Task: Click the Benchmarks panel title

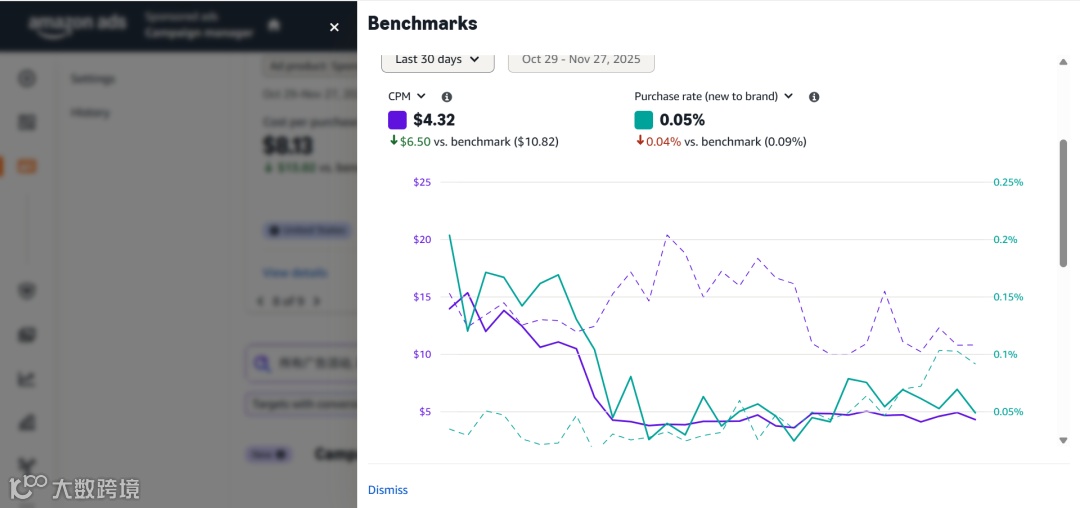Action: [x=423, y=23]
